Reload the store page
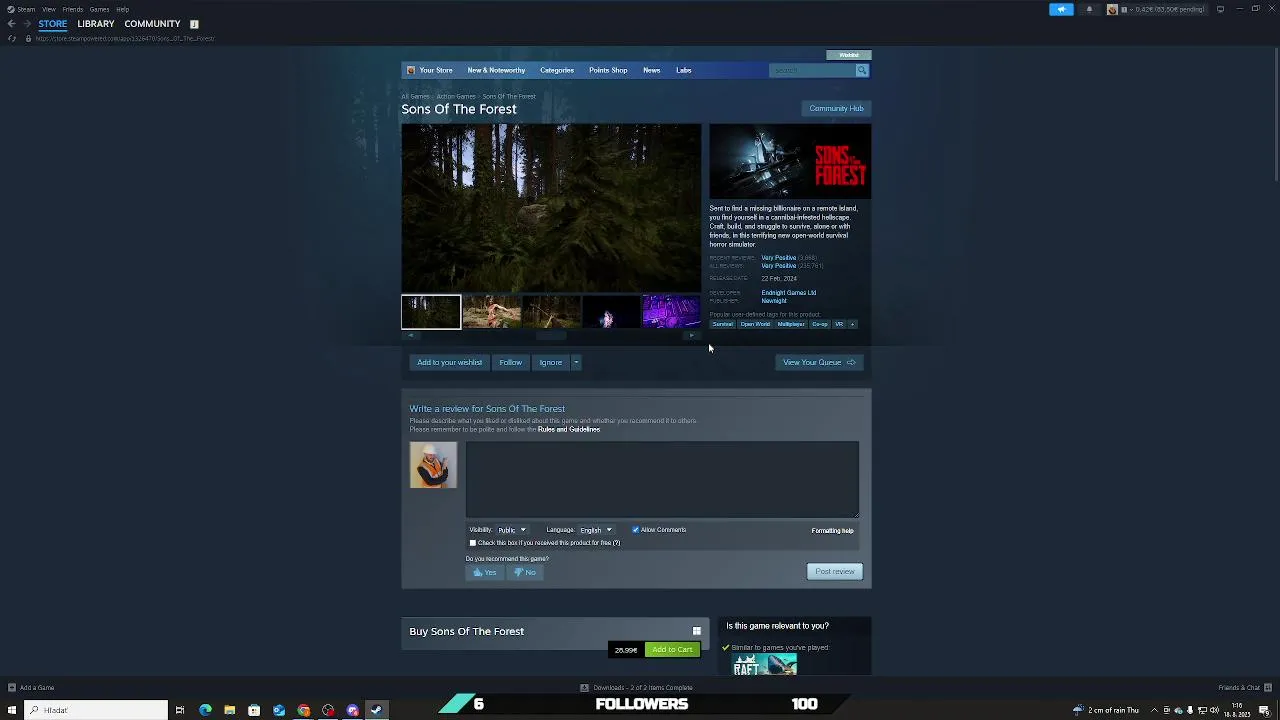This screenshot has width=1280, height=720. (11, 38)
